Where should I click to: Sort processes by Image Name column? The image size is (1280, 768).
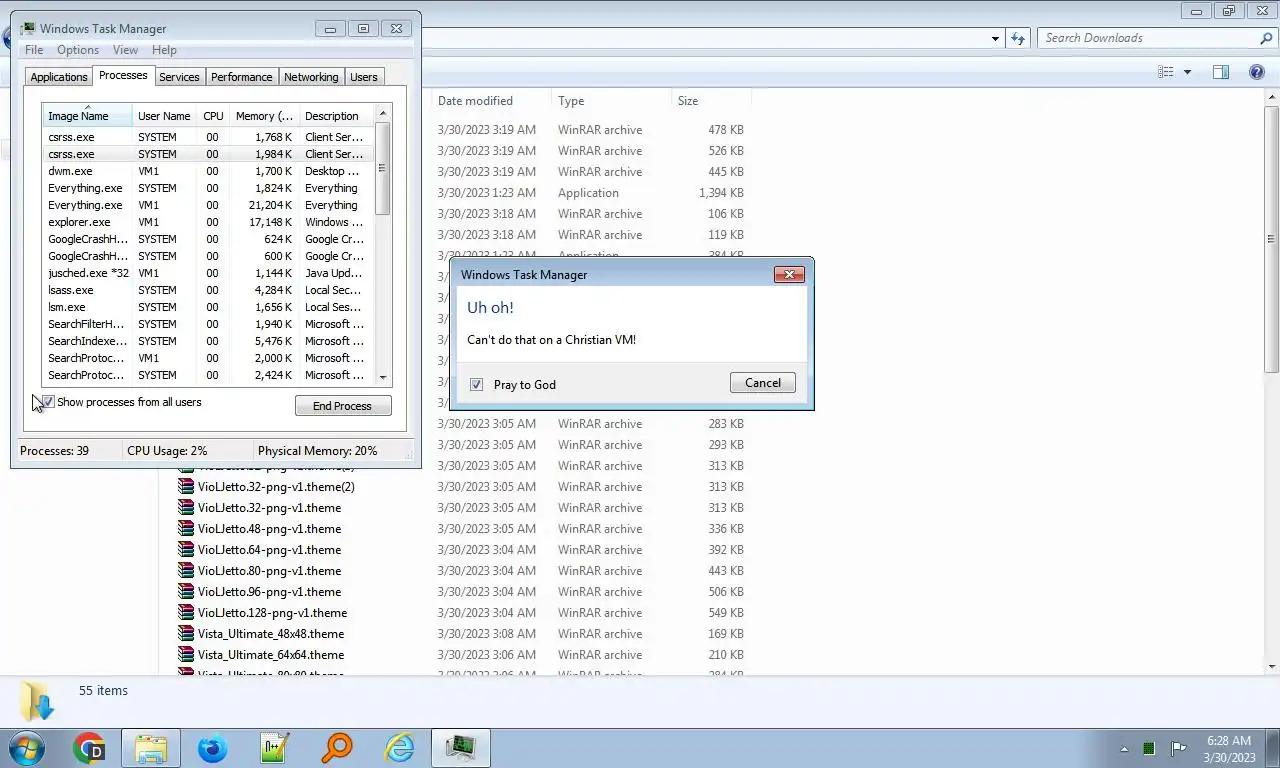[x=88, y=116]
